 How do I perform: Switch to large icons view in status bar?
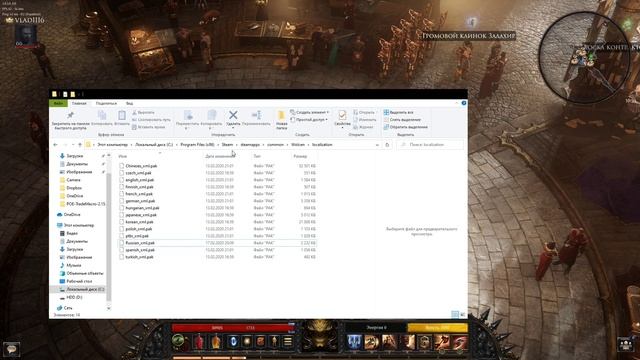463,314
